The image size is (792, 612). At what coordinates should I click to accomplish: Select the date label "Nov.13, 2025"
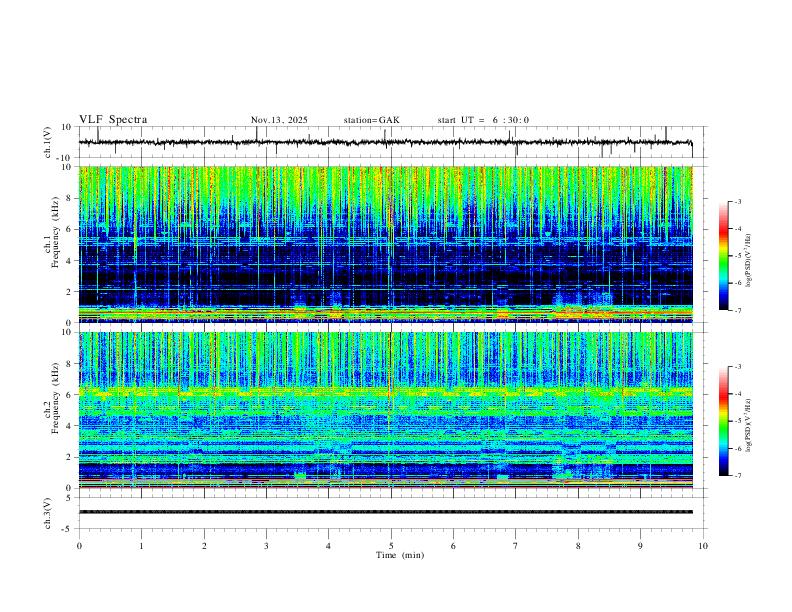pos(279,120)
